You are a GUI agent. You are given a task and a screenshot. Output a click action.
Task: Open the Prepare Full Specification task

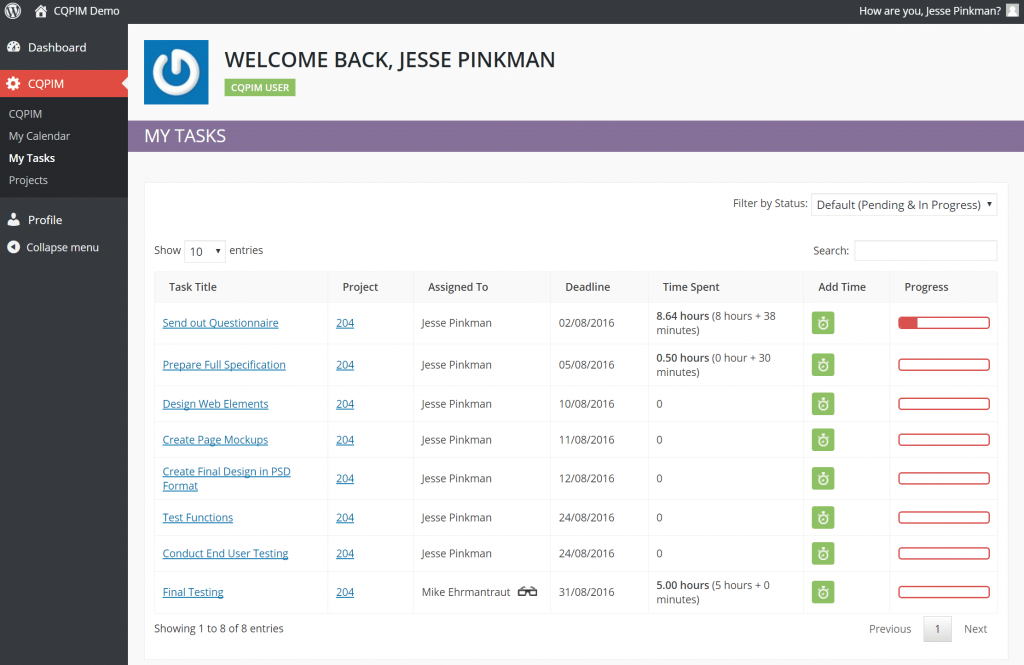(224, 364)
